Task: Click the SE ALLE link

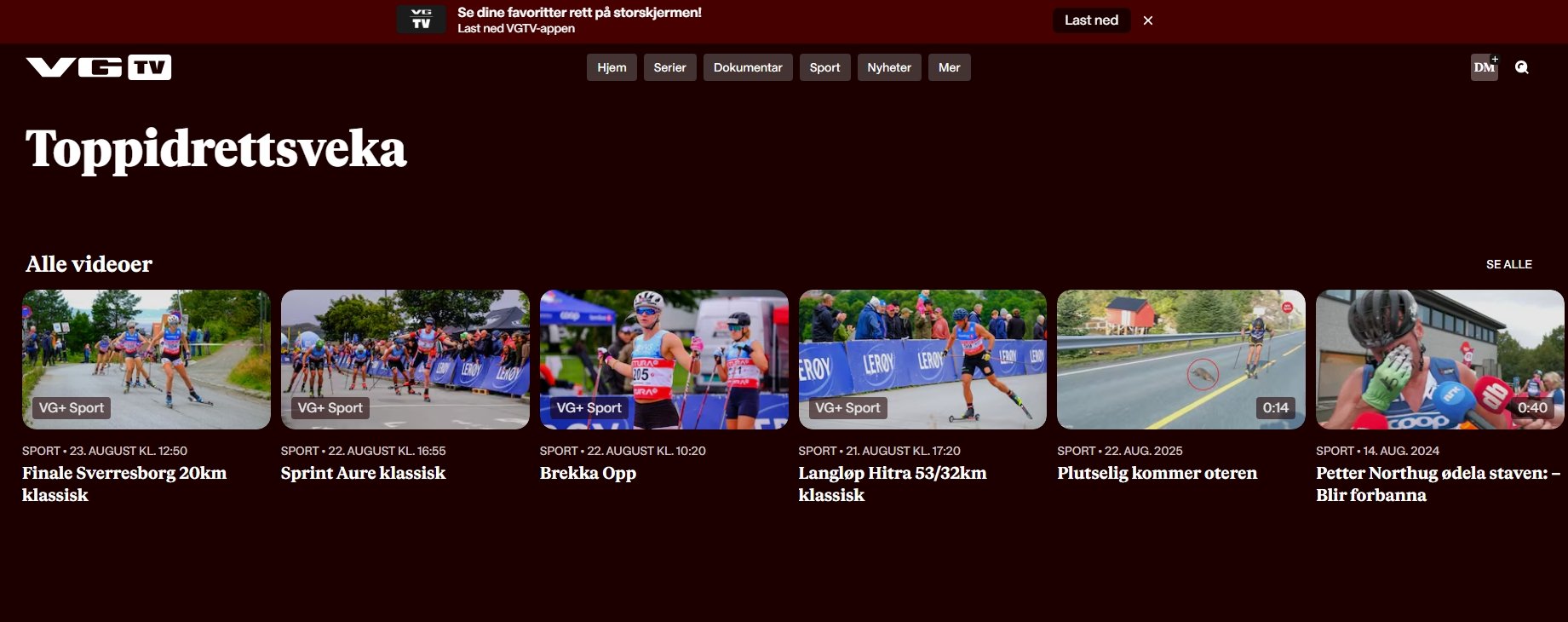Action: pos(1508,264)
